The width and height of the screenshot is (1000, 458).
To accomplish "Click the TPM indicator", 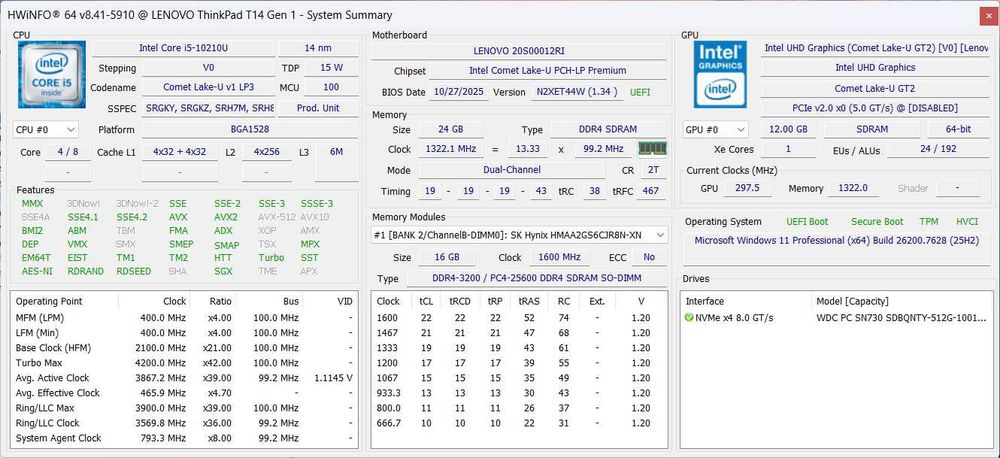I will click(929, 222).
